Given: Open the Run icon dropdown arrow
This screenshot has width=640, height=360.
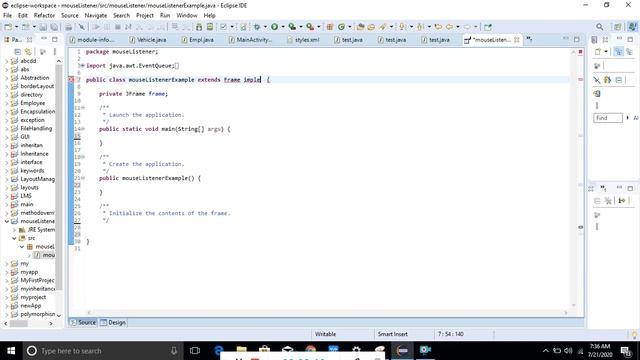Looking at the screenshot, I should tap(283, 27).
